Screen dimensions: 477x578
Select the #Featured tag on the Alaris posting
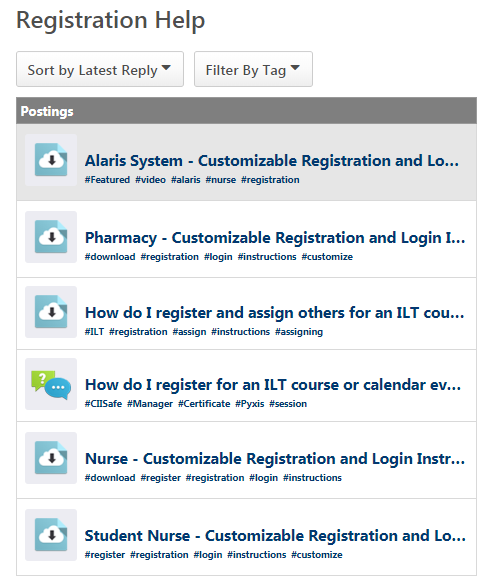click(107, 180)
